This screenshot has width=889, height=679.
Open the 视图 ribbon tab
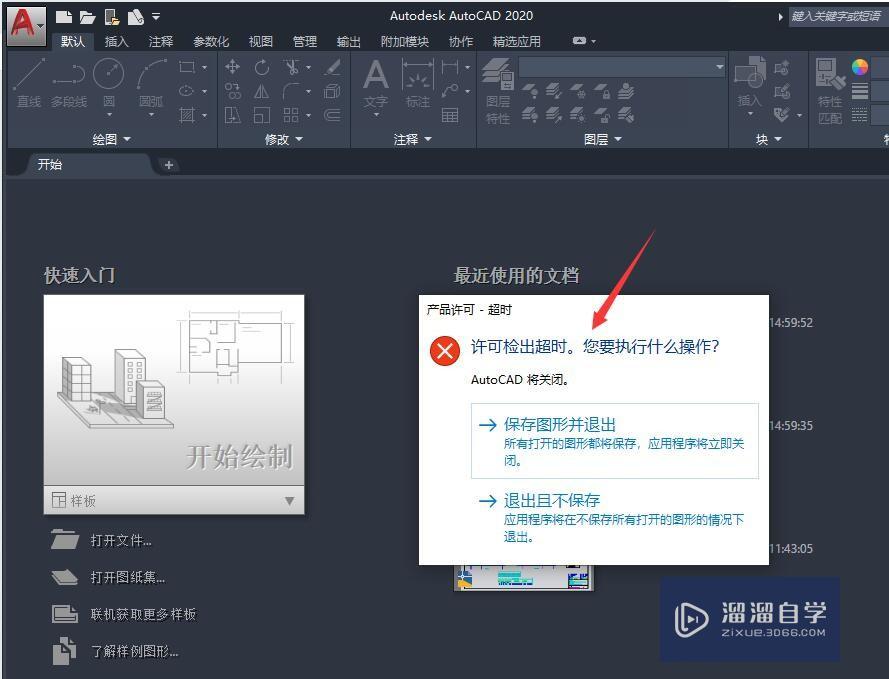click(260, 42)
